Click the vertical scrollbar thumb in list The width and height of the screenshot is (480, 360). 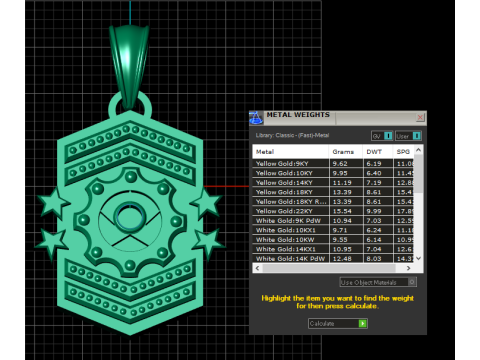(x=419, y=174)
